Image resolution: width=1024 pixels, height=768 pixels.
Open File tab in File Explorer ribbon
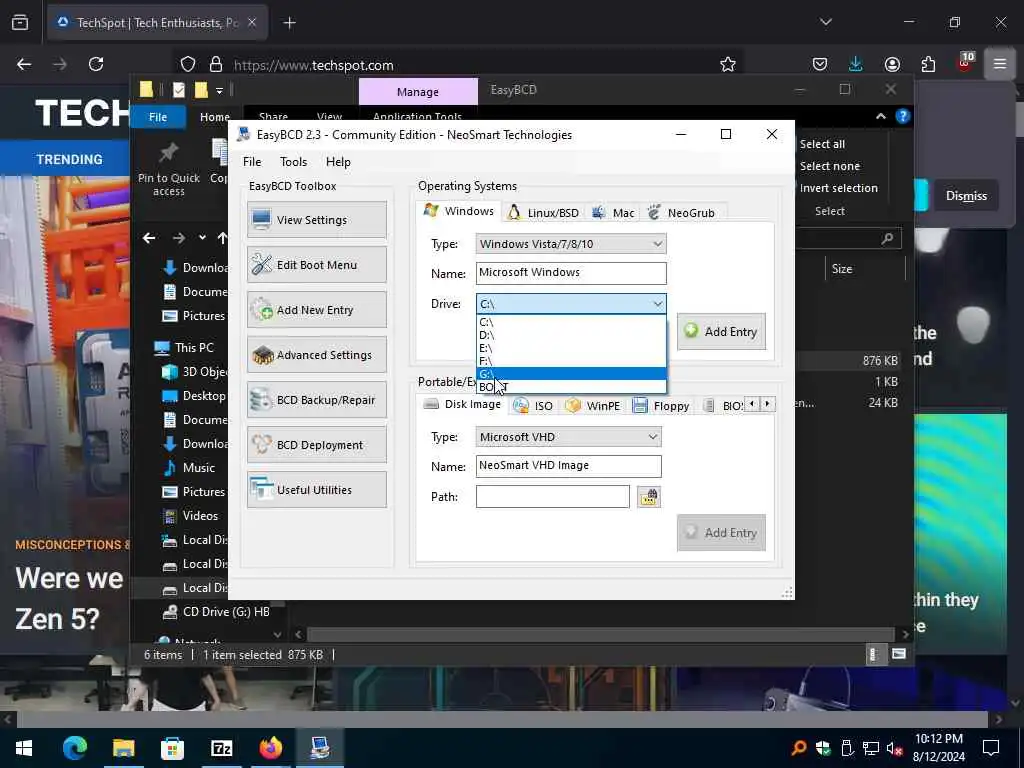pos(158,118)
